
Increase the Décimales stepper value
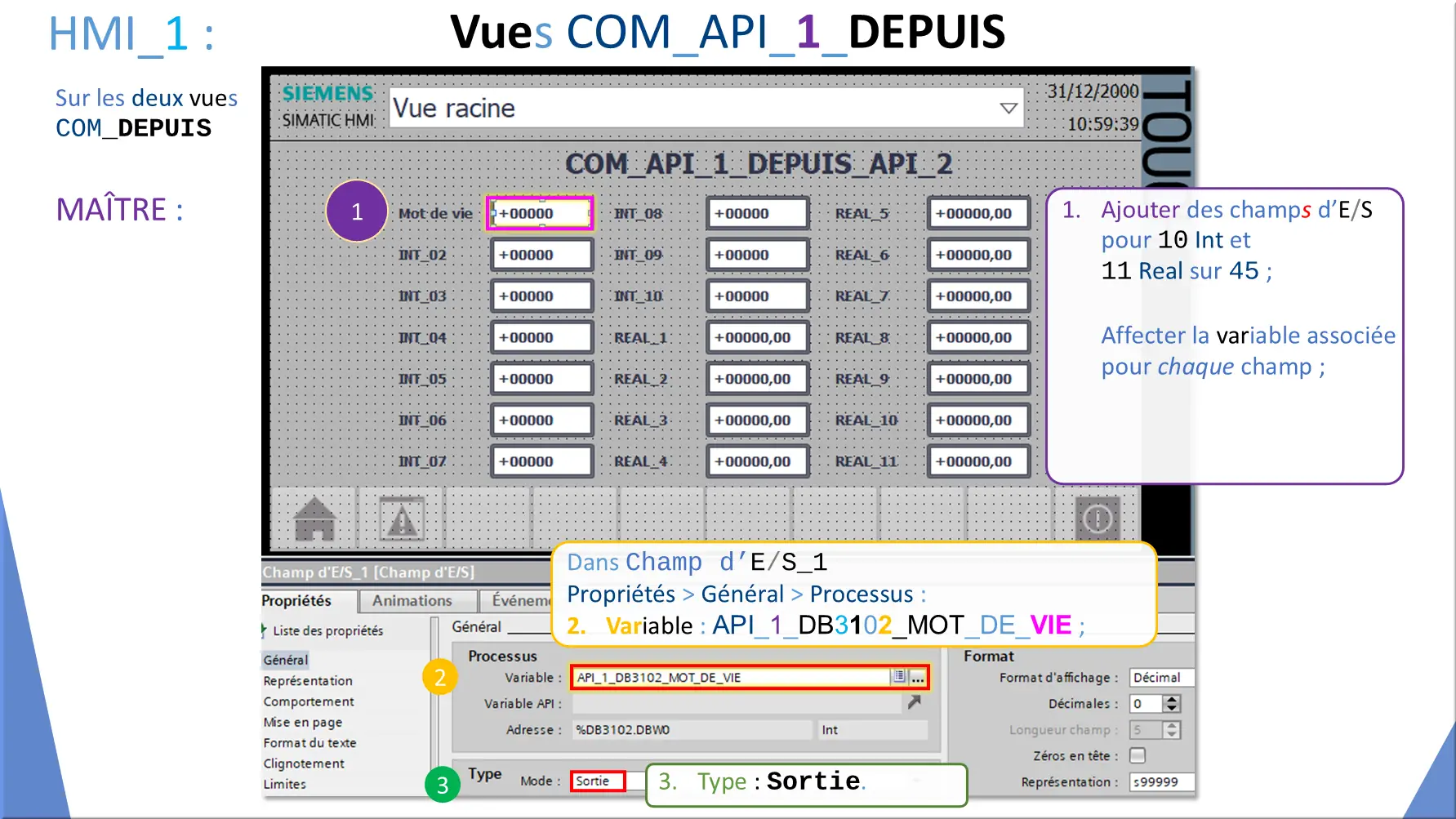coord(1172,699)
